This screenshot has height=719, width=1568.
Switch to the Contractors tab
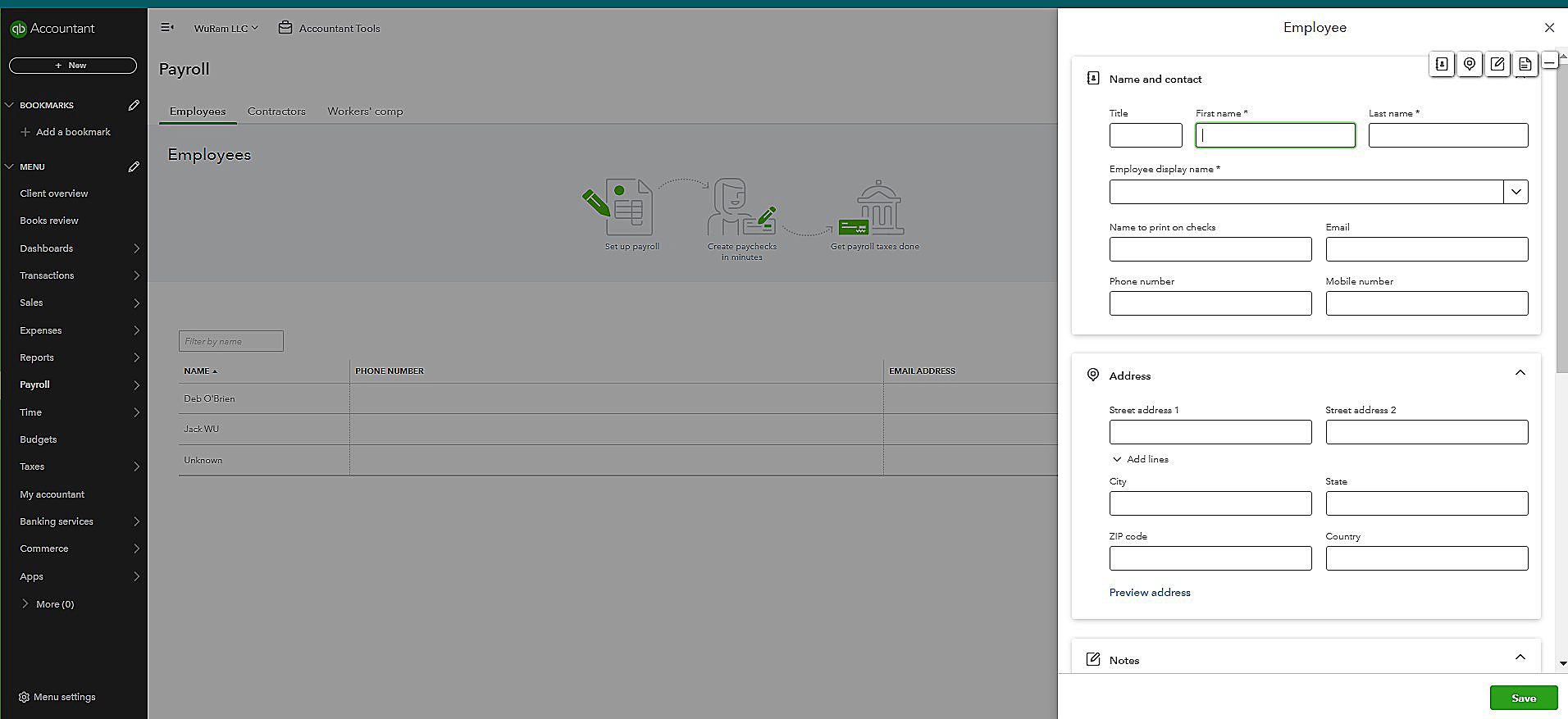tap(276, 111)
